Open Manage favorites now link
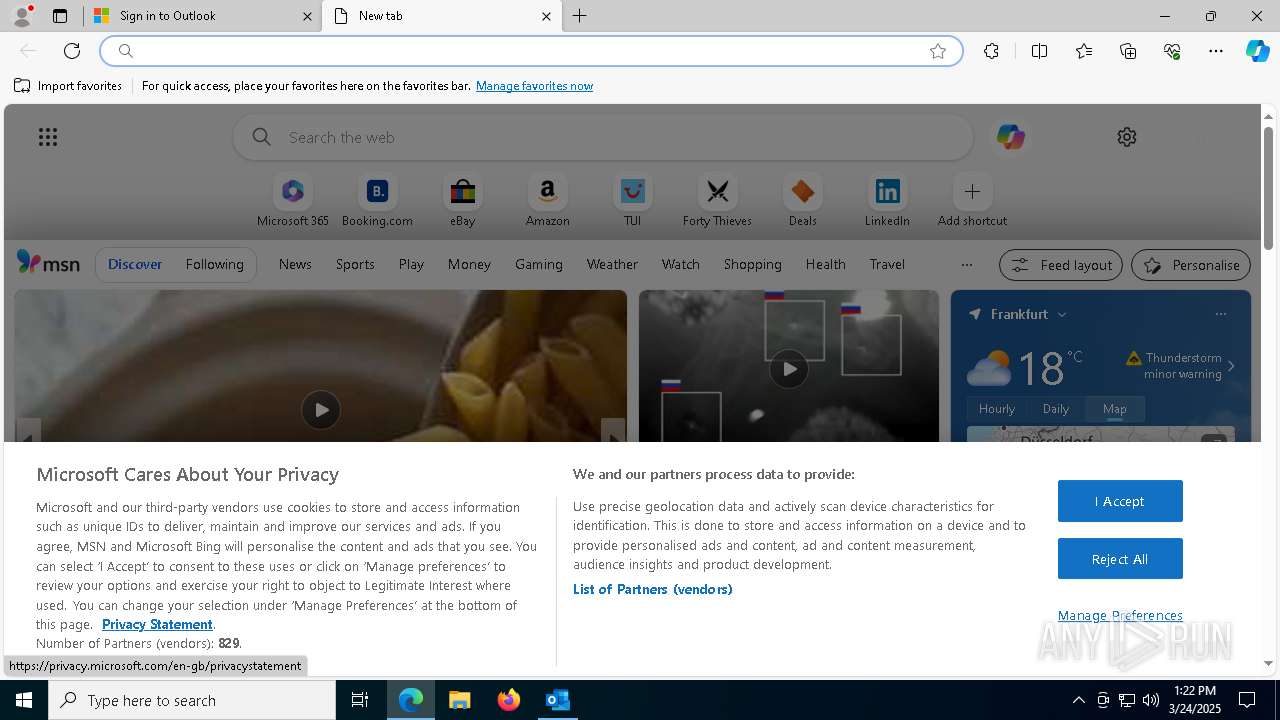Viewport: 1280px width, 720px height. tap(534, 86)
